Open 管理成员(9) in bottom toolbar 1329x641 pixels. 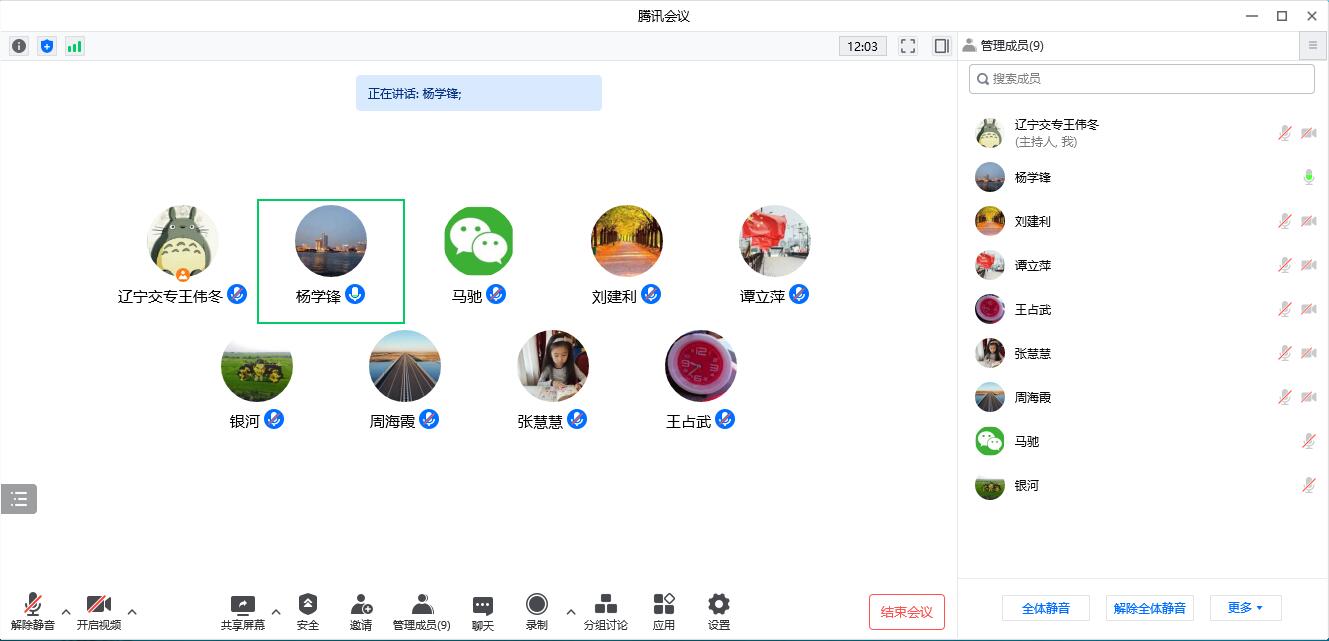(x=422, y=612)
